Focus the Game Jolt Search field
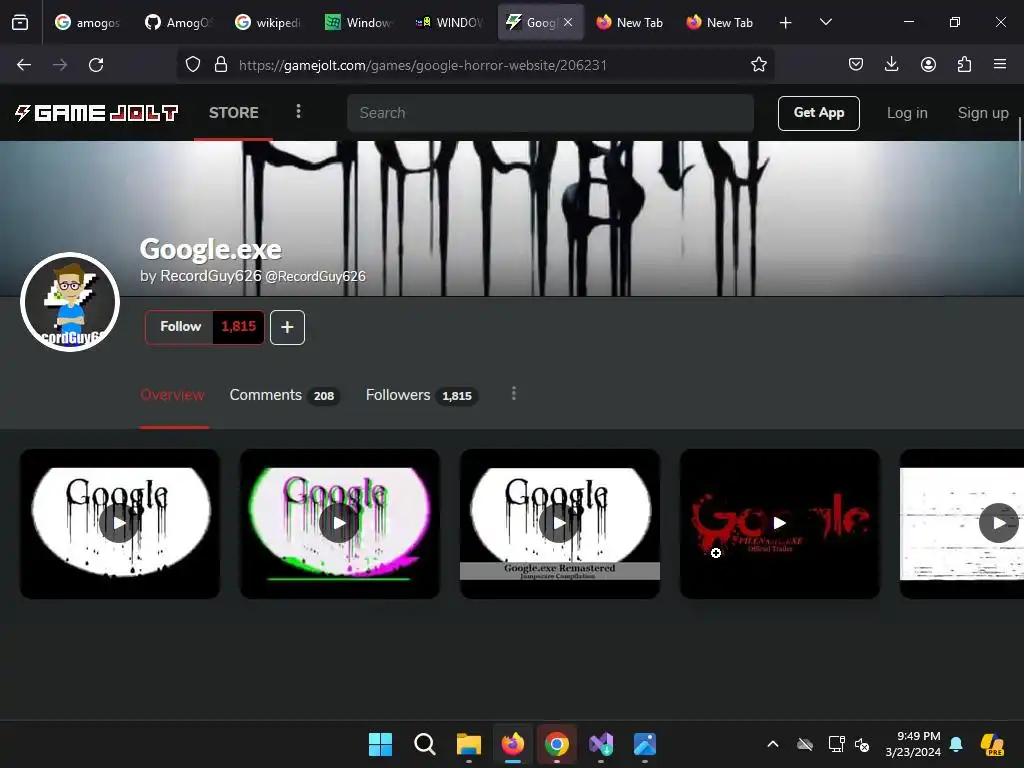The width and height of the screenshot is (1024, 768). click(551, 113)
